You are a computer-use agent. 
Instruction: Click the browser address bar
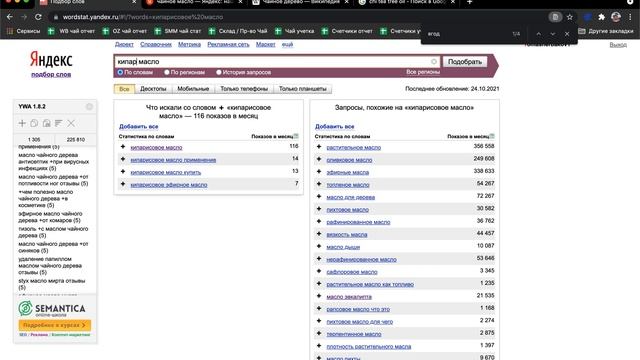(298, 17)
